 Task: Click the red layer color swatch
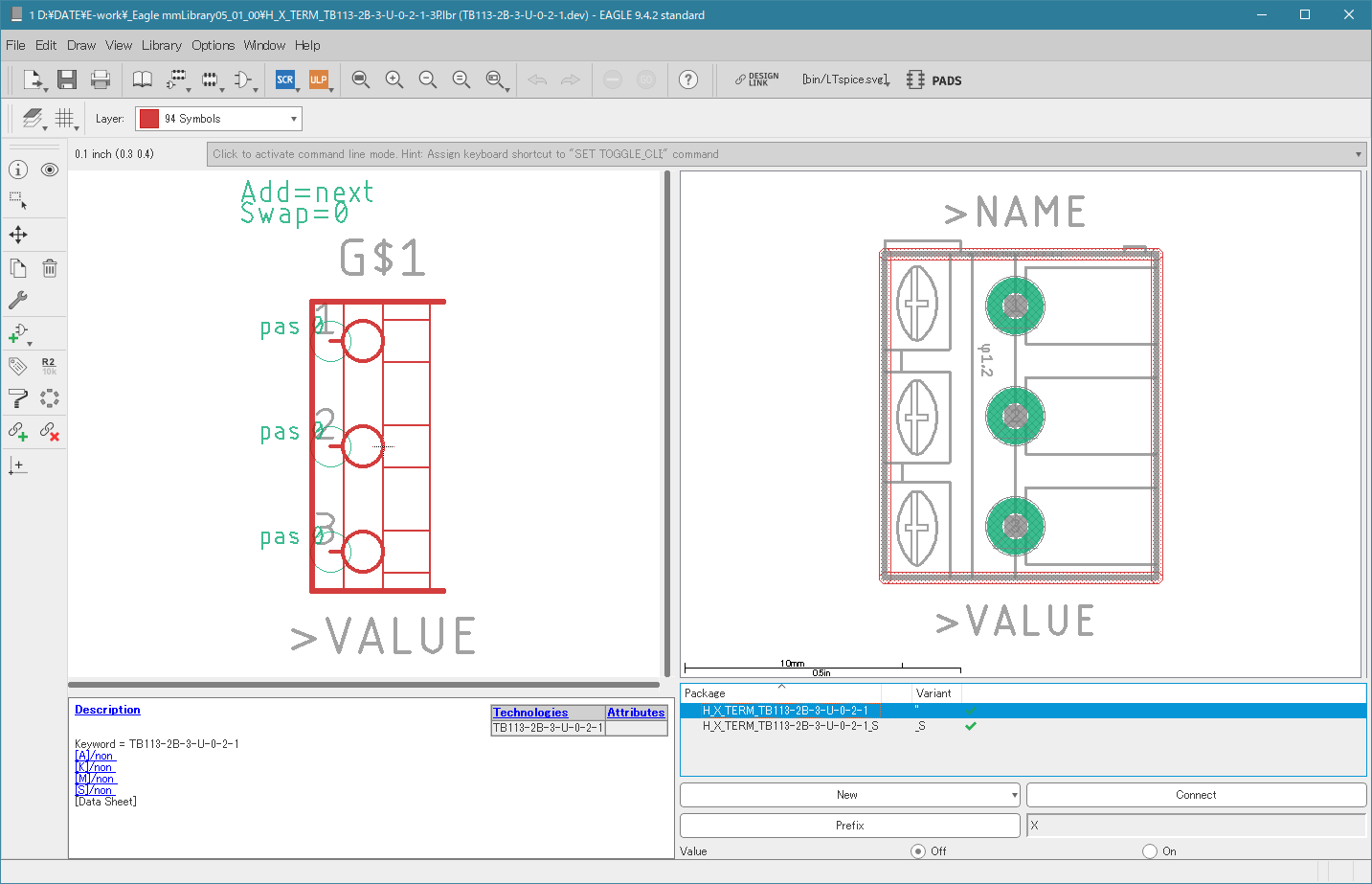pyautogui.click(x=149, y=119)
